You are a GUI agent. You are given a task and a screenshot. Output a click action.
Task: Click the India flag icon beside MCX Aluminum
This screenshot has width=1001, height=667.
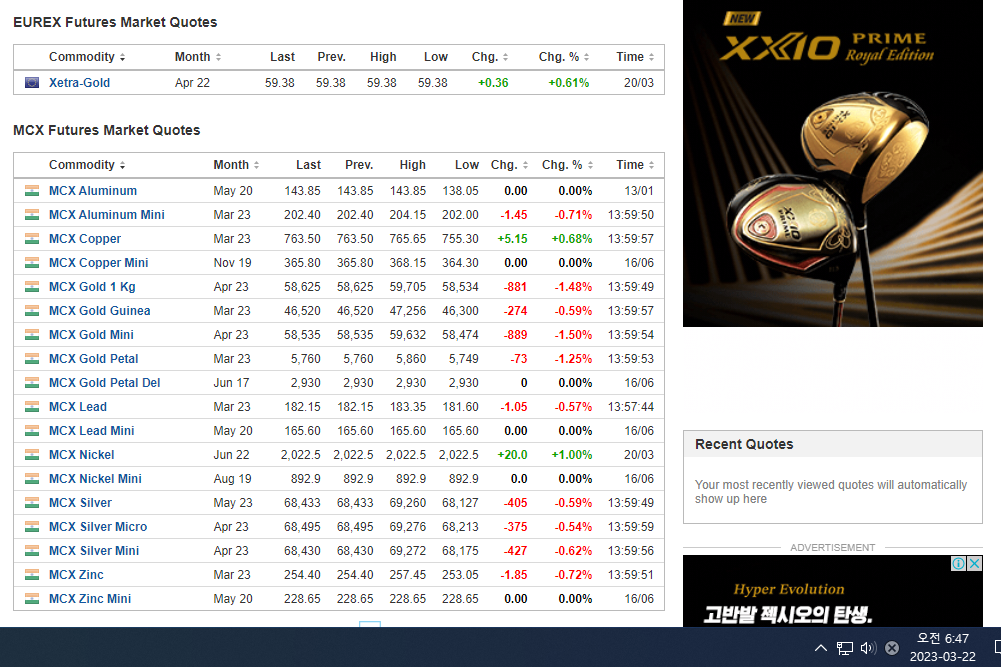pyautogui.click(x=32, y=191)
